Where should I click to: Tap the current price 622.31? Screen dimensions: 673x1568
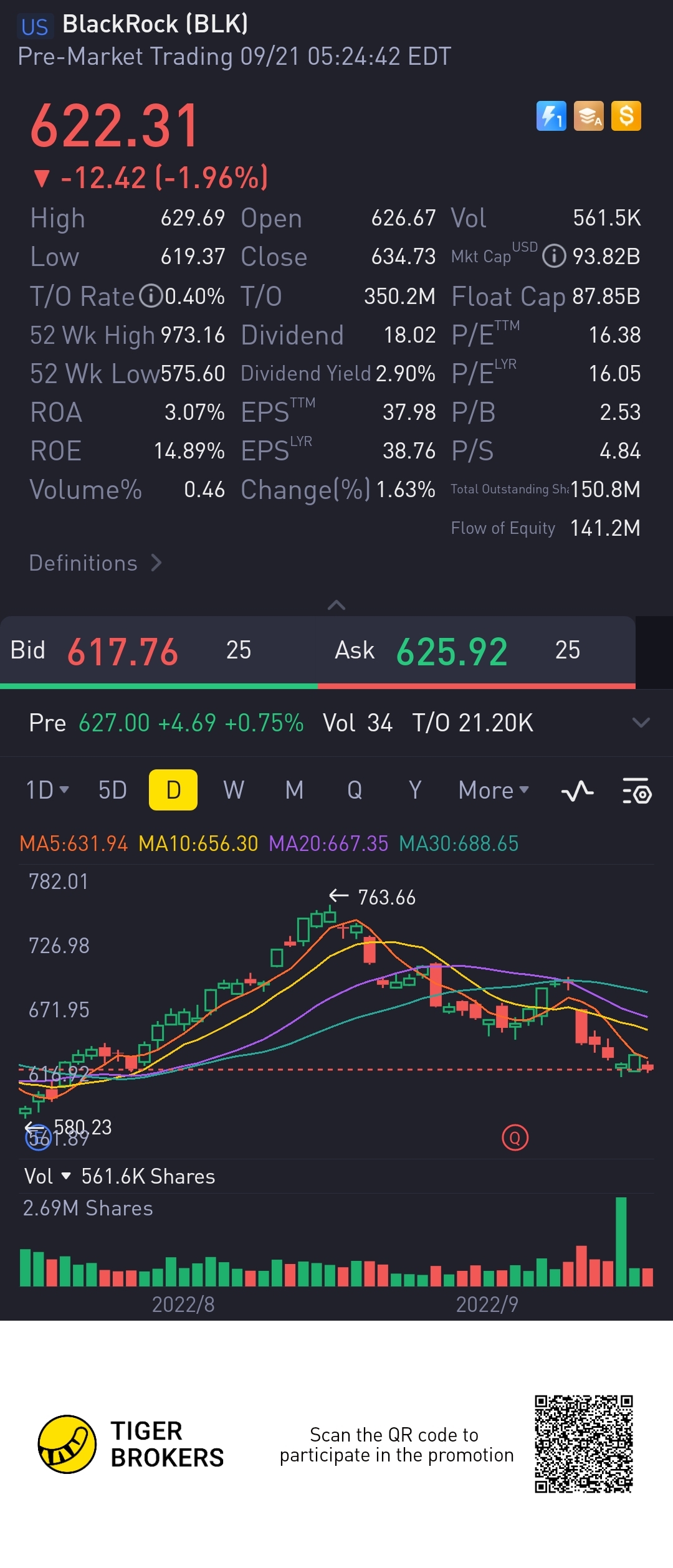(x=115, y=126)
